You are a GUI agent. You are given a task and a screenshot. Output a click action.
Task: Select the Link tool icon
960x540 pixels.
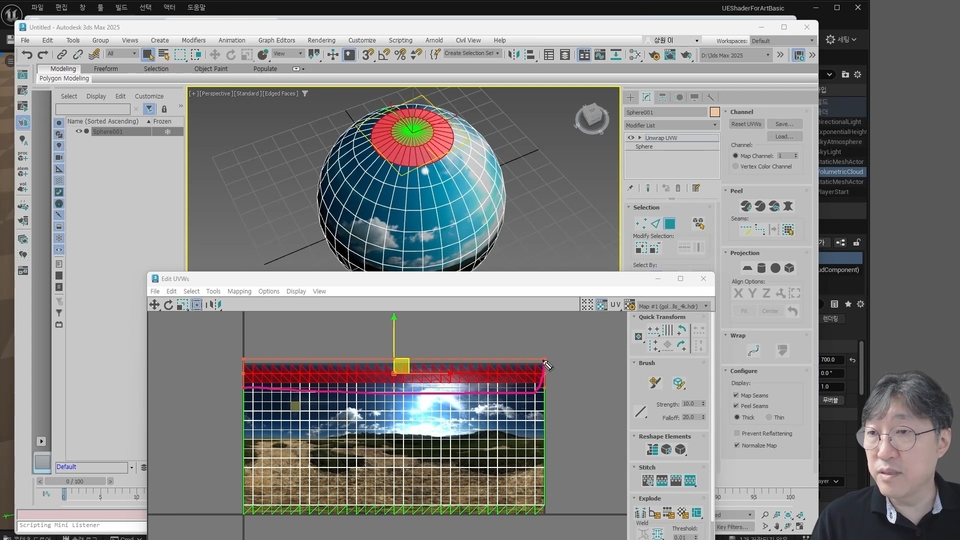[x=62, y=55]
